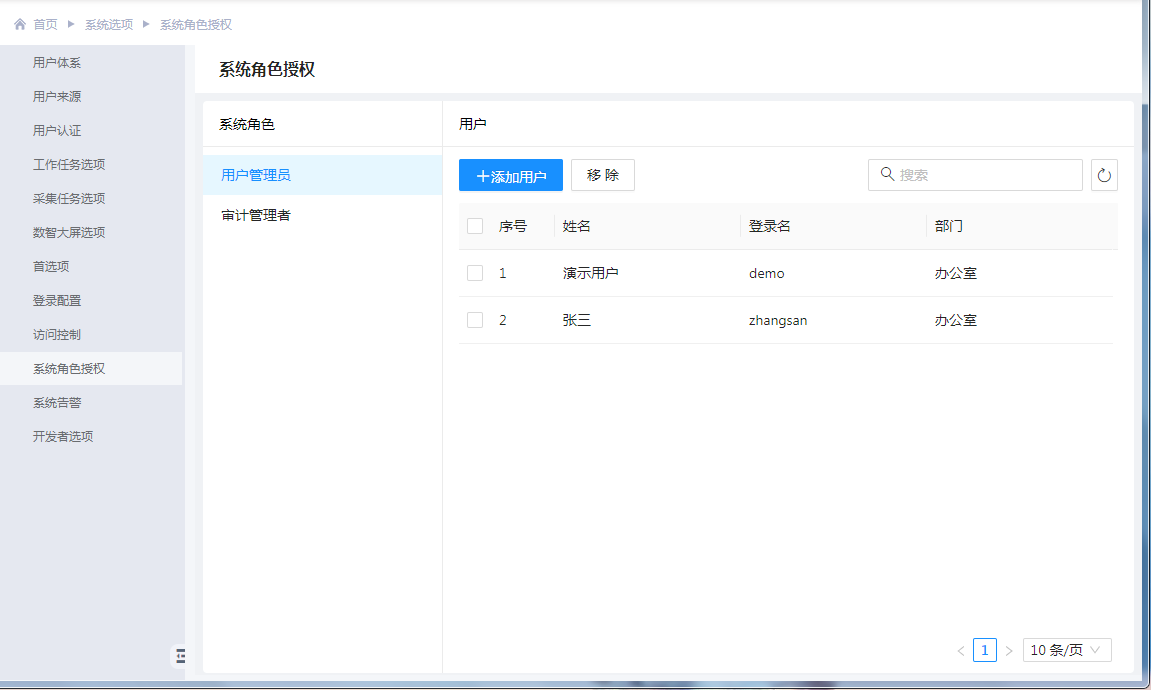The image size is (1151, 690).
Task: Click the 移除 button
Action: pyautogui.click(x=603, y=175)
